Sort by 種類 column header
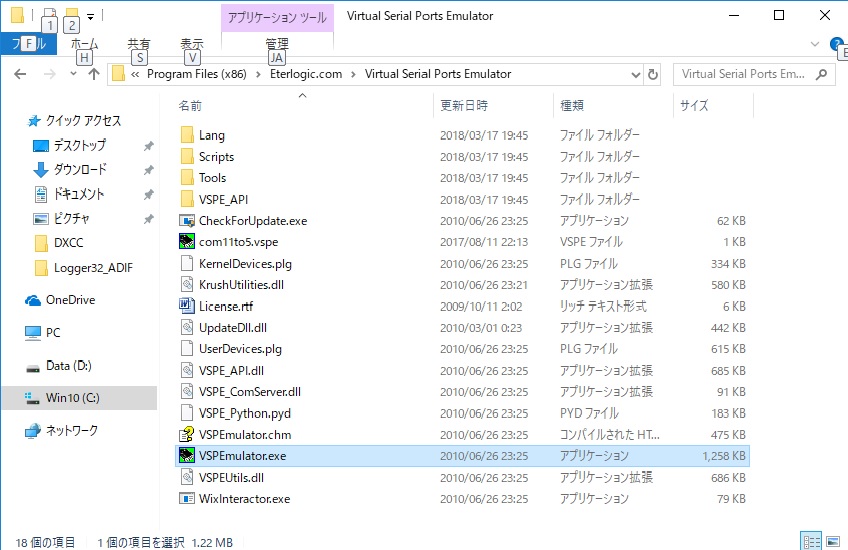This screenshot has height=550, width=848. pos(613,105)
